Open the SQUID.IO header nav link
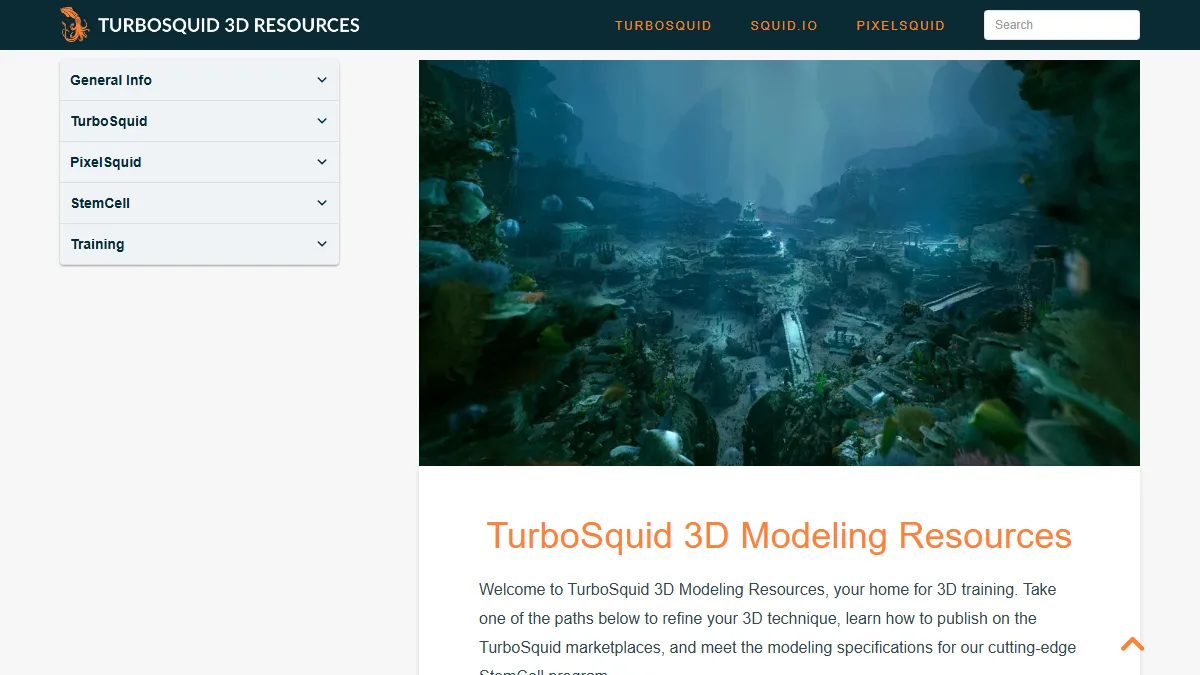The height and width of the screenshot is (675, 1200). 784,26
